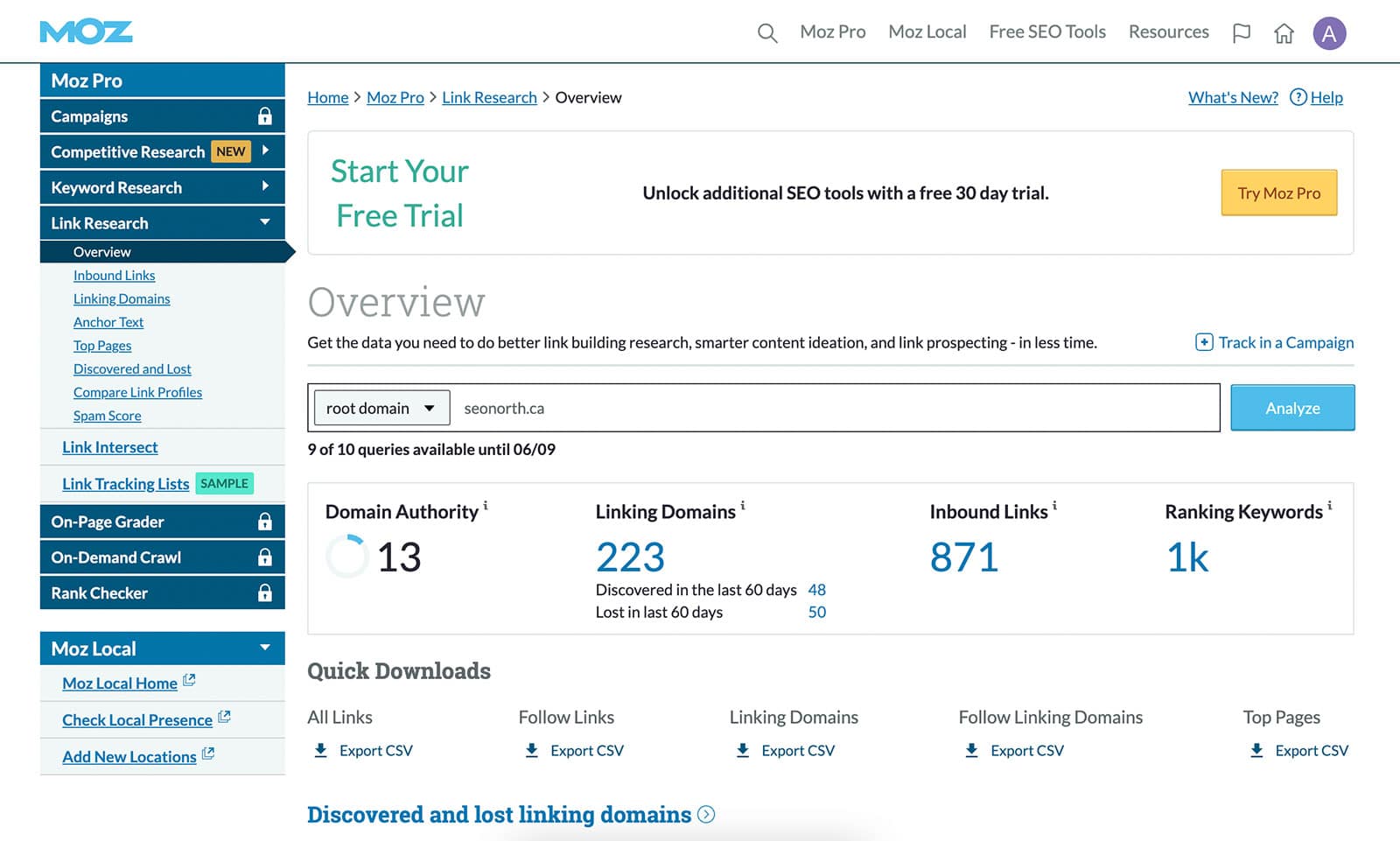Click Ranking Keywords info icon
The height and width of the screenshot is (841, 1400).
tap(1329, 506)
